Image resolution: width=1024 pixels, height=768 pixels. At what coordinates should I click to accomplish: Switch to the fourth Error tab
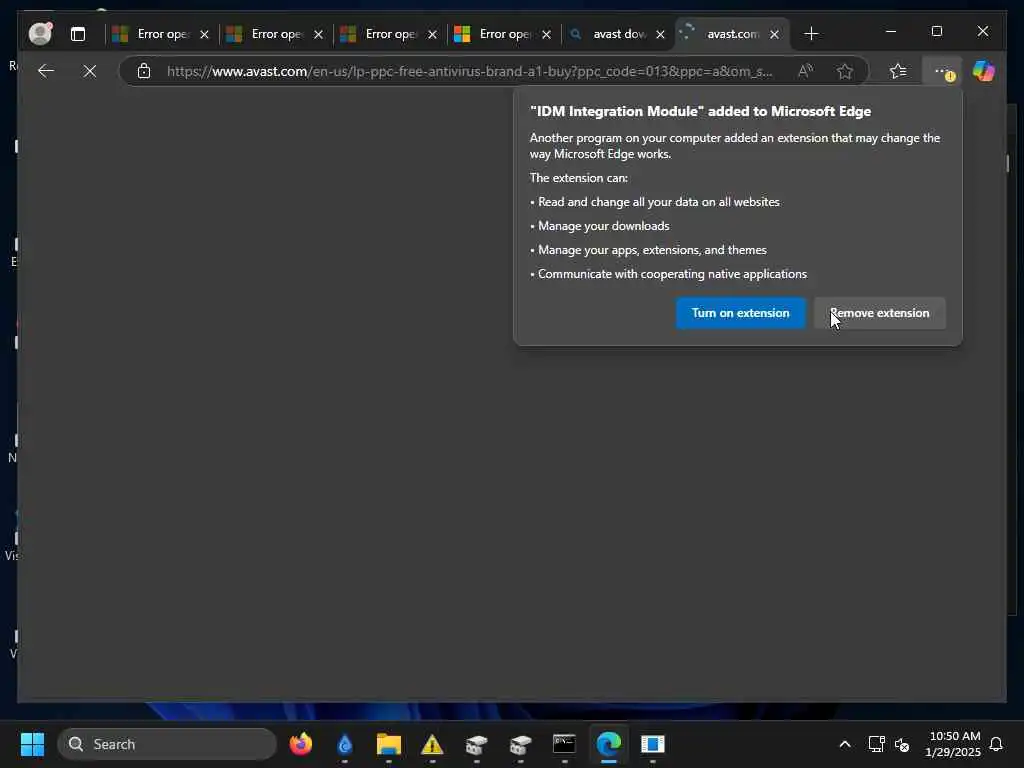pos(504,34)
